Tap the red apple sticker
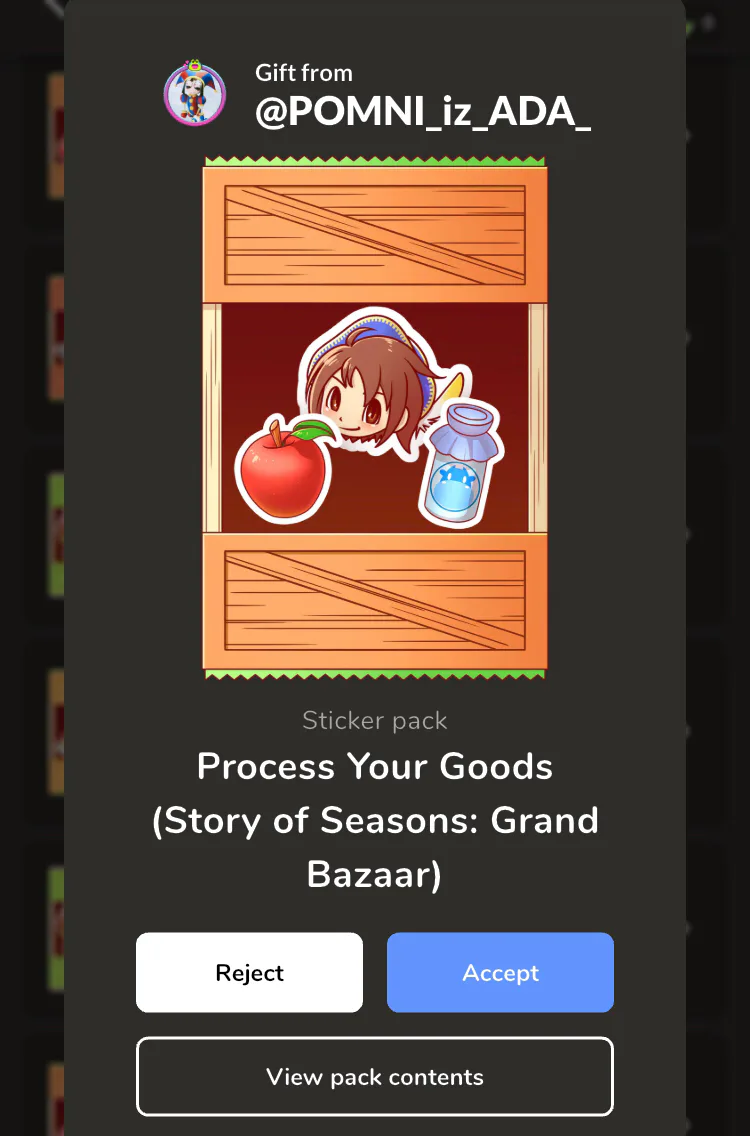 pyautogui.click(x=285, y=467)
